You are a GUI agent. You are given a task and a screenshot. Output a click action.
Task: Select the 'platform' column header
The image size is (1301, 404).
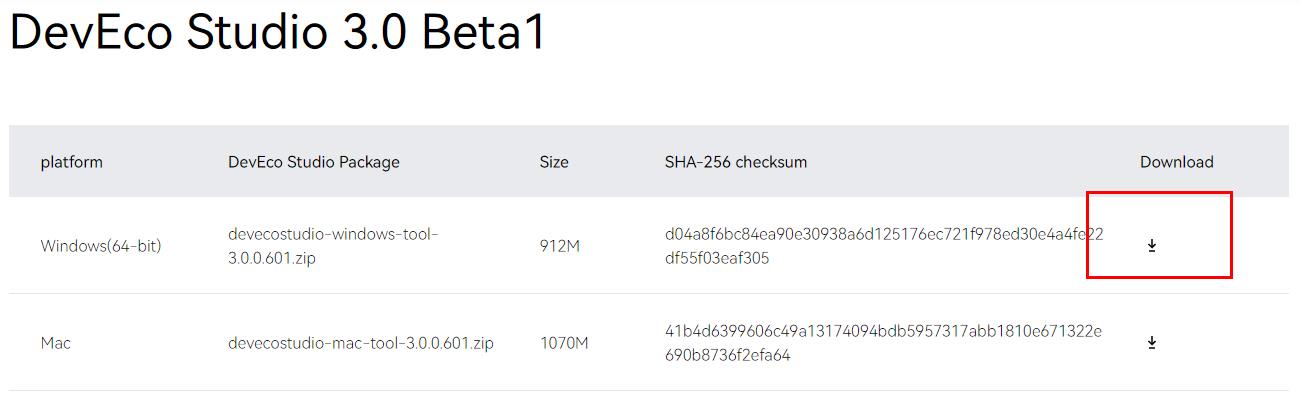[x=71, y=162]
